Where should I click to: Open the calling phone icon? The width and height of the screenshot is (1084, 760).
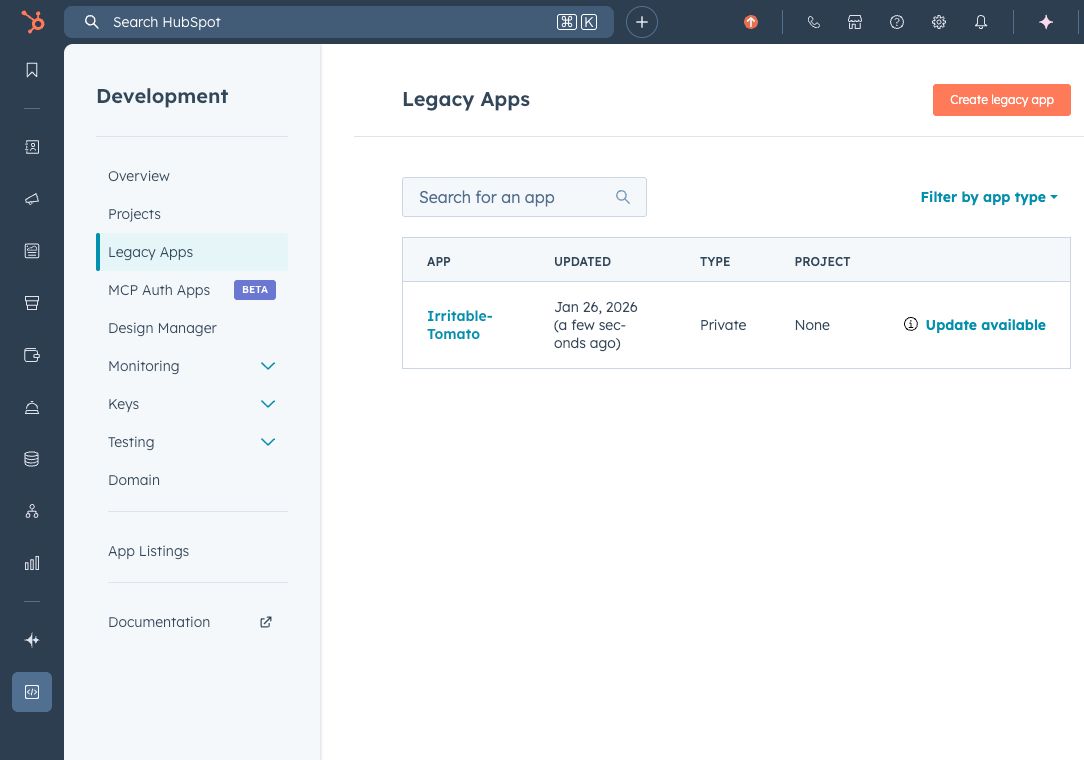tap(813, 22)
